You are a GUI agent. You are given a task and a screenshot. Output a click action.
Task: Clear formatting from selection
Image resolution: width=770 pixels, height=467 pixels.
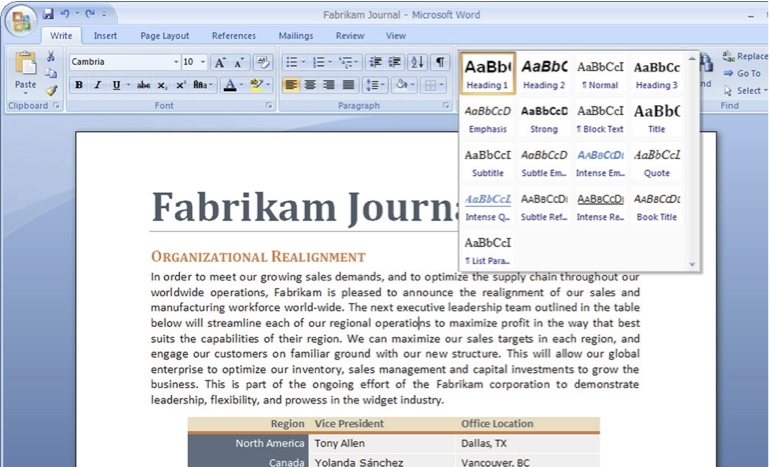263,62
